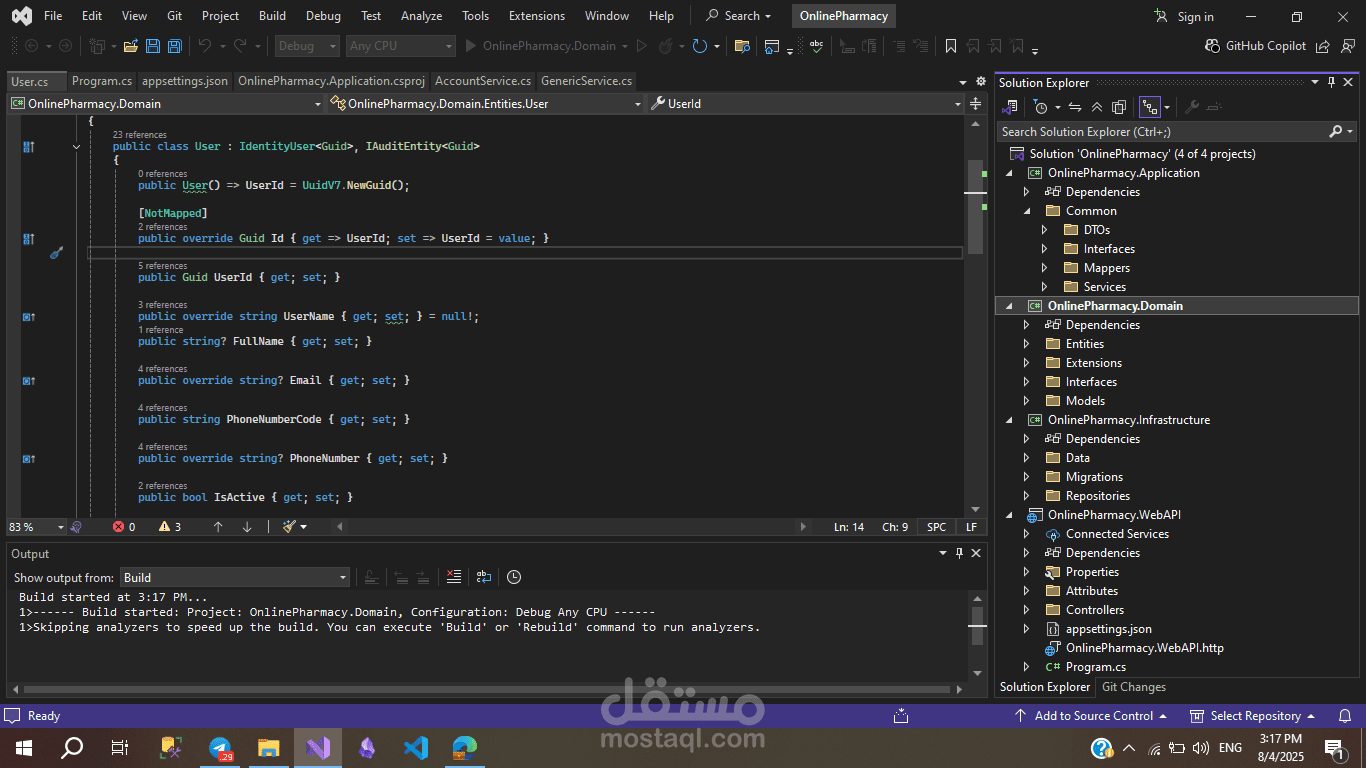Image resolution: width=1366 pixels, height=768 pixels.
Task: Click the Hot Reload flame icon
Action: tap(665, 46)
